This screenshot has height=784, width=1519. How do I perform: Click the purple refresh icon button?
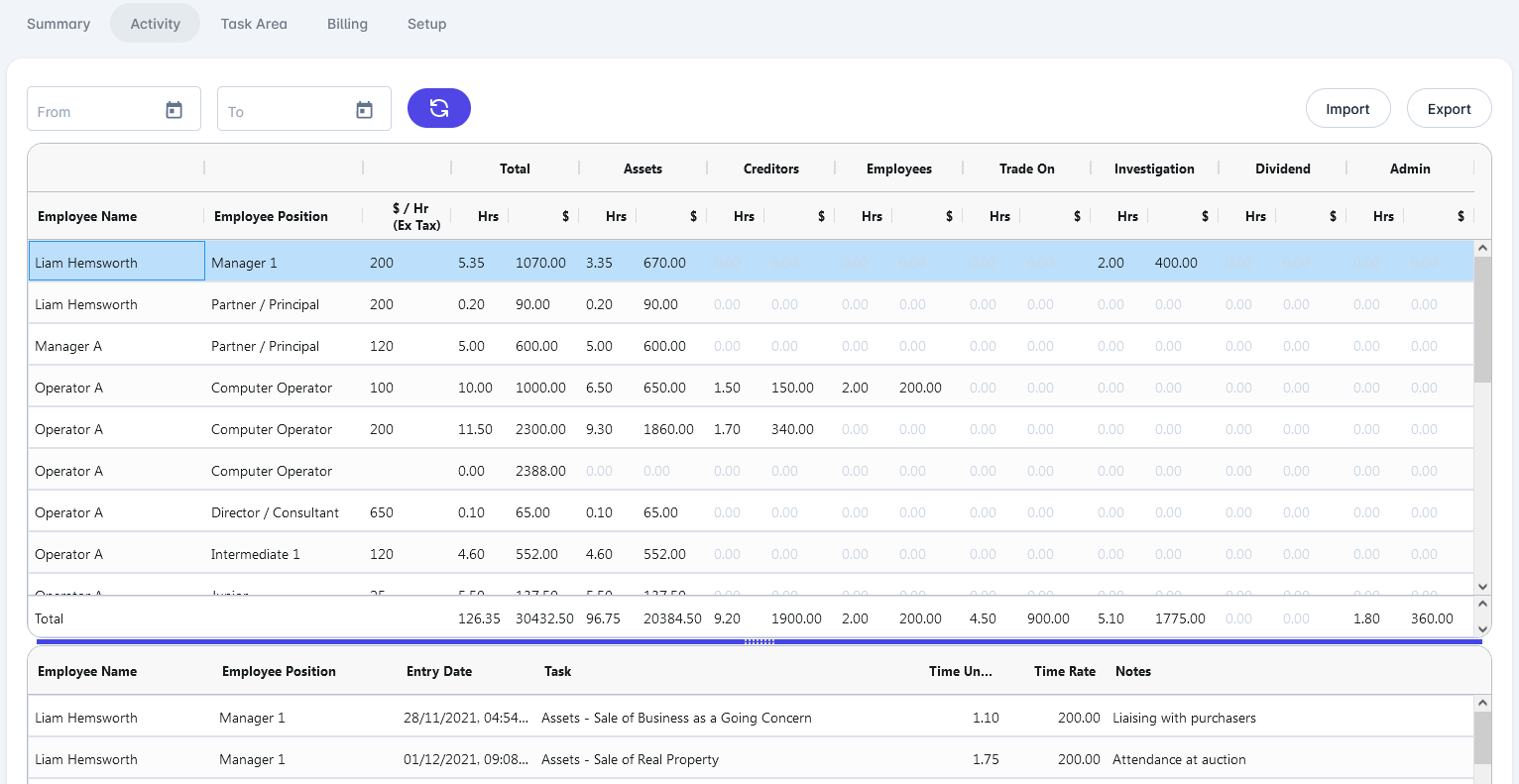click(439, 108)
